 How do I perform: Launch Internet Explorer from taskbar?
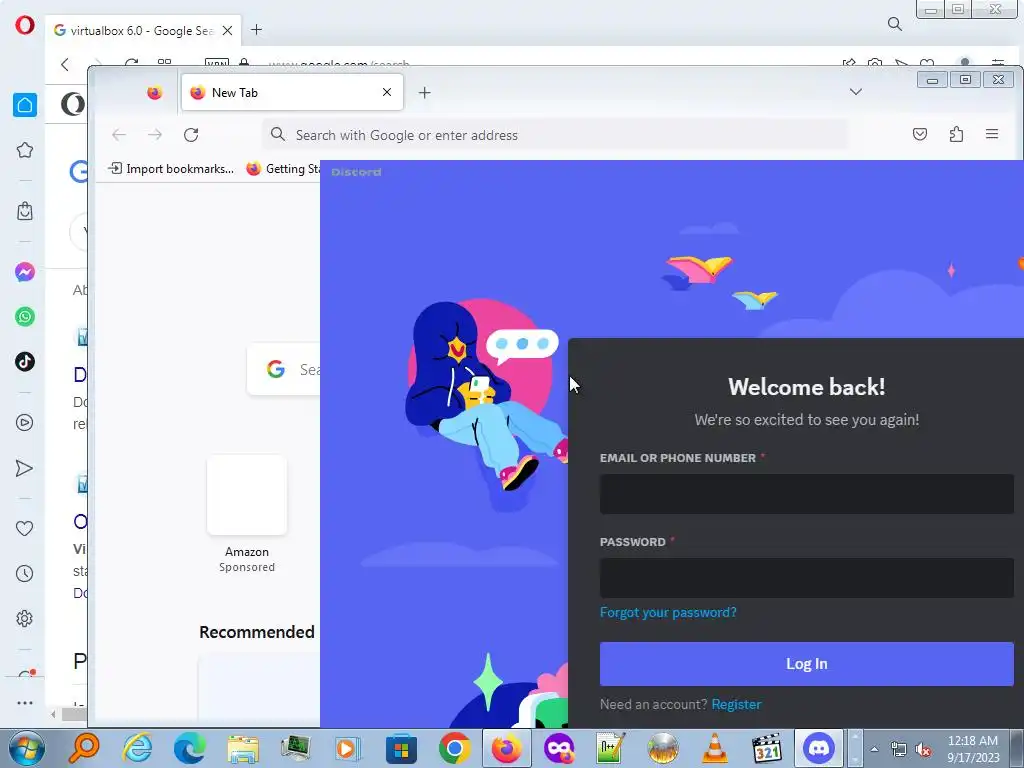point(137,748)
